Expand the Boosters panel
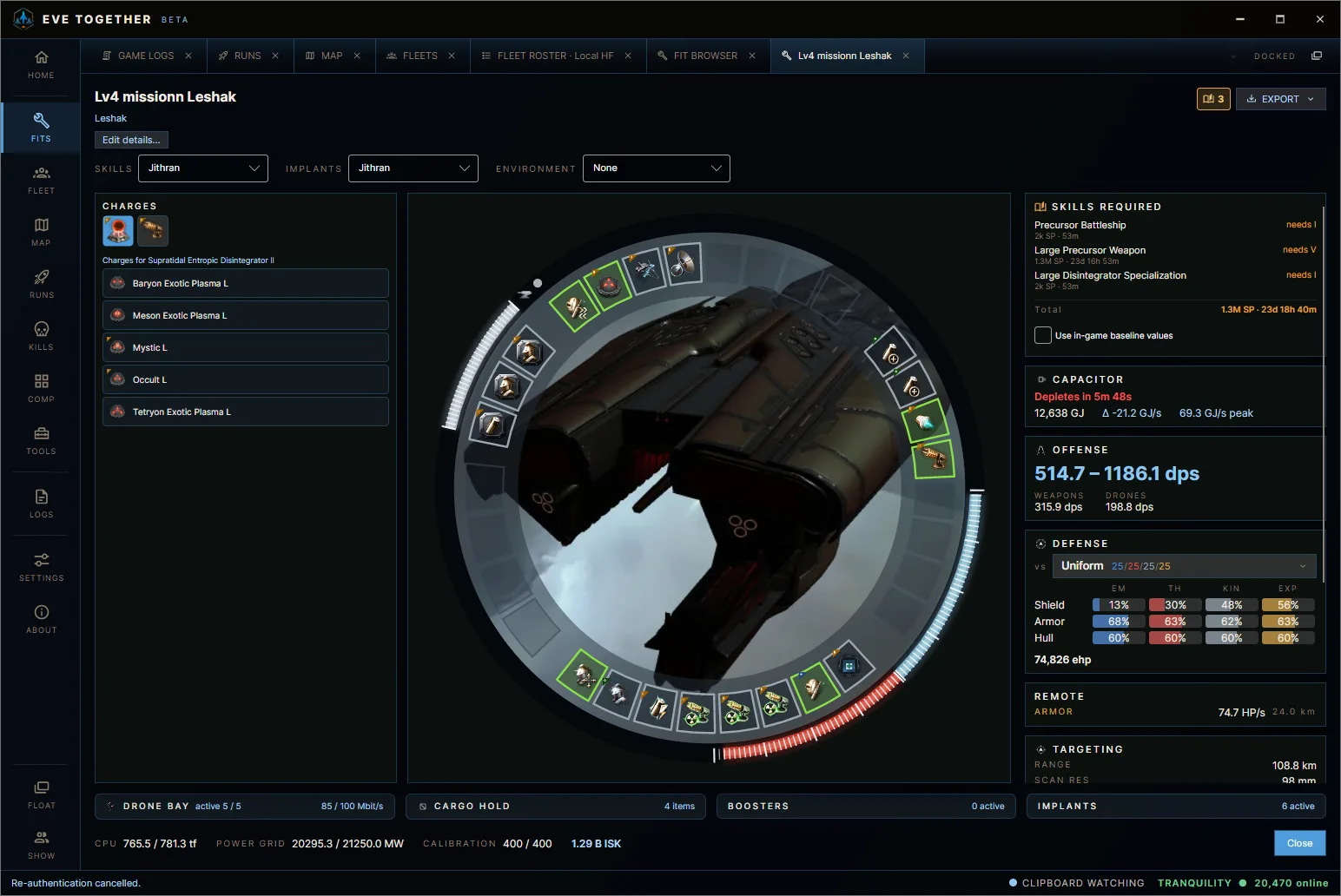The width and height of the screenshot is (1341, 896). click(x=866, y=807)
